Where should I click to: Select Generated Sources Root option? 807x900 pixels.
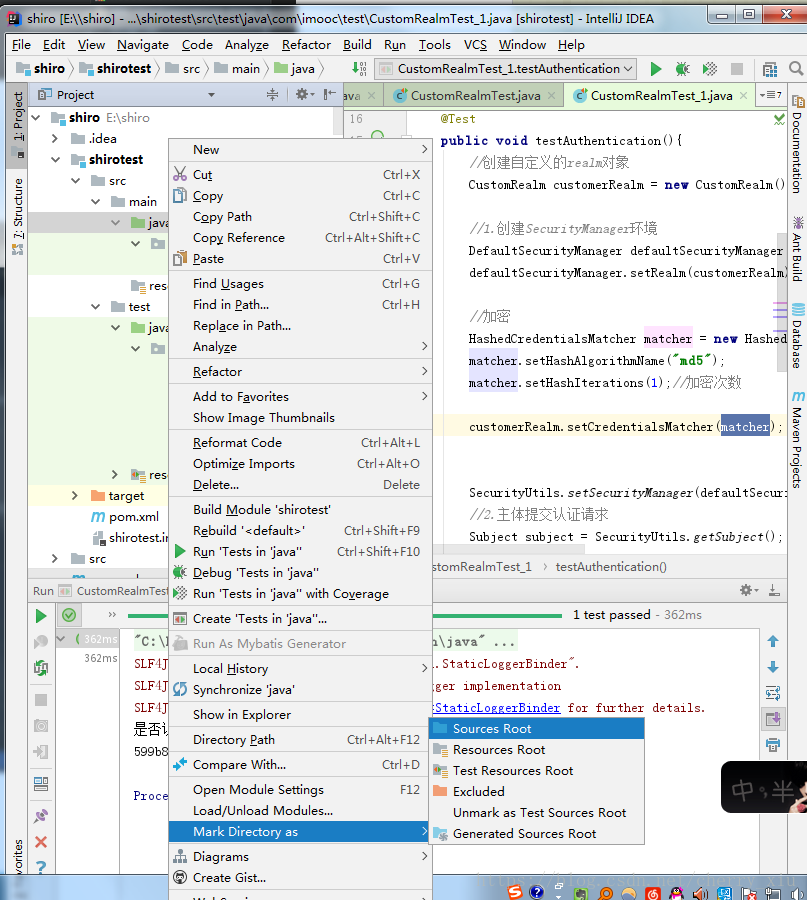point(537,833)
